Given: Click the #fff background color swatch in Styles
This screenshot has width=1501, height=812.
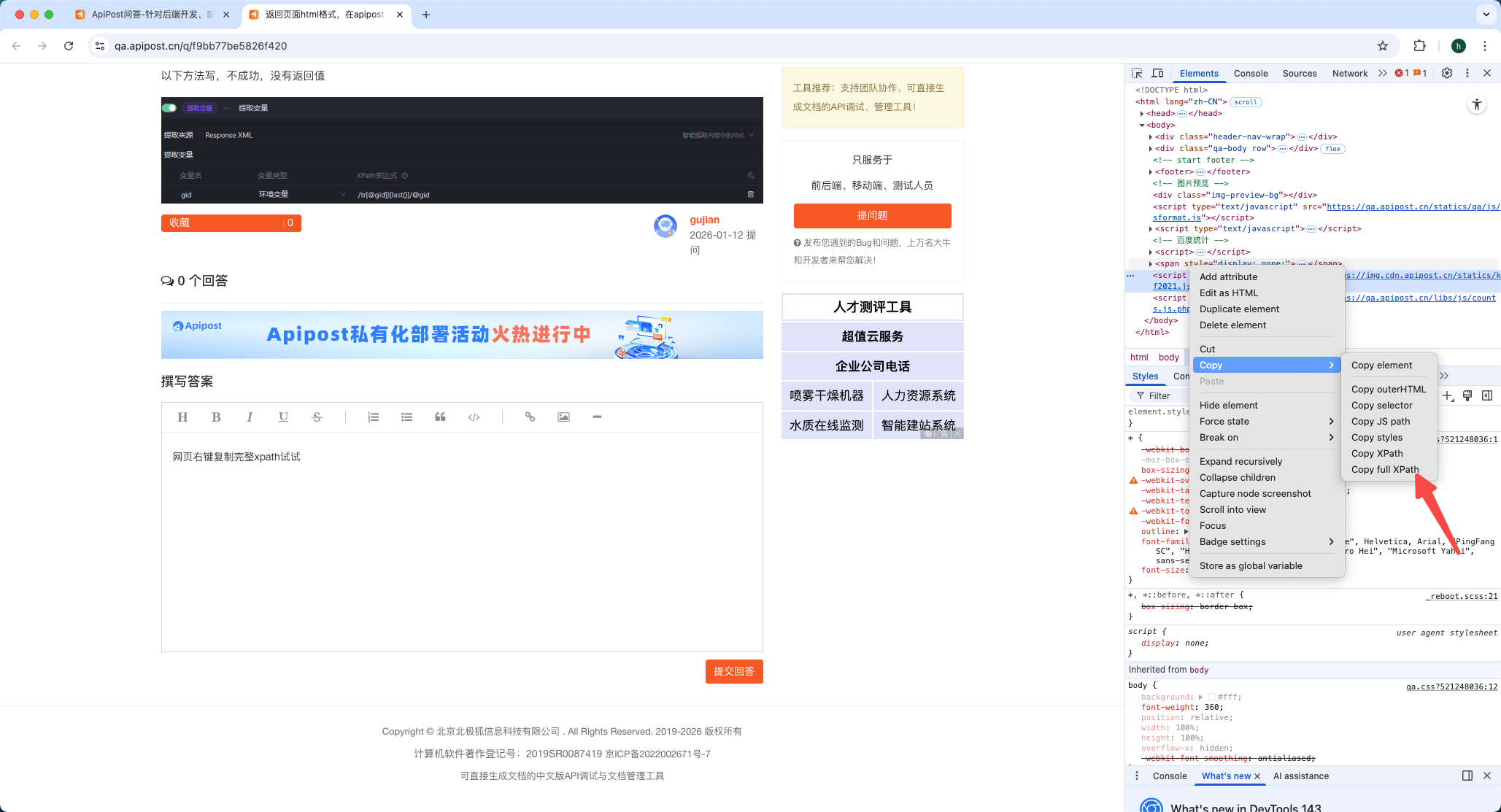Looking at the screenshot, I should [x=1211, y=697].
